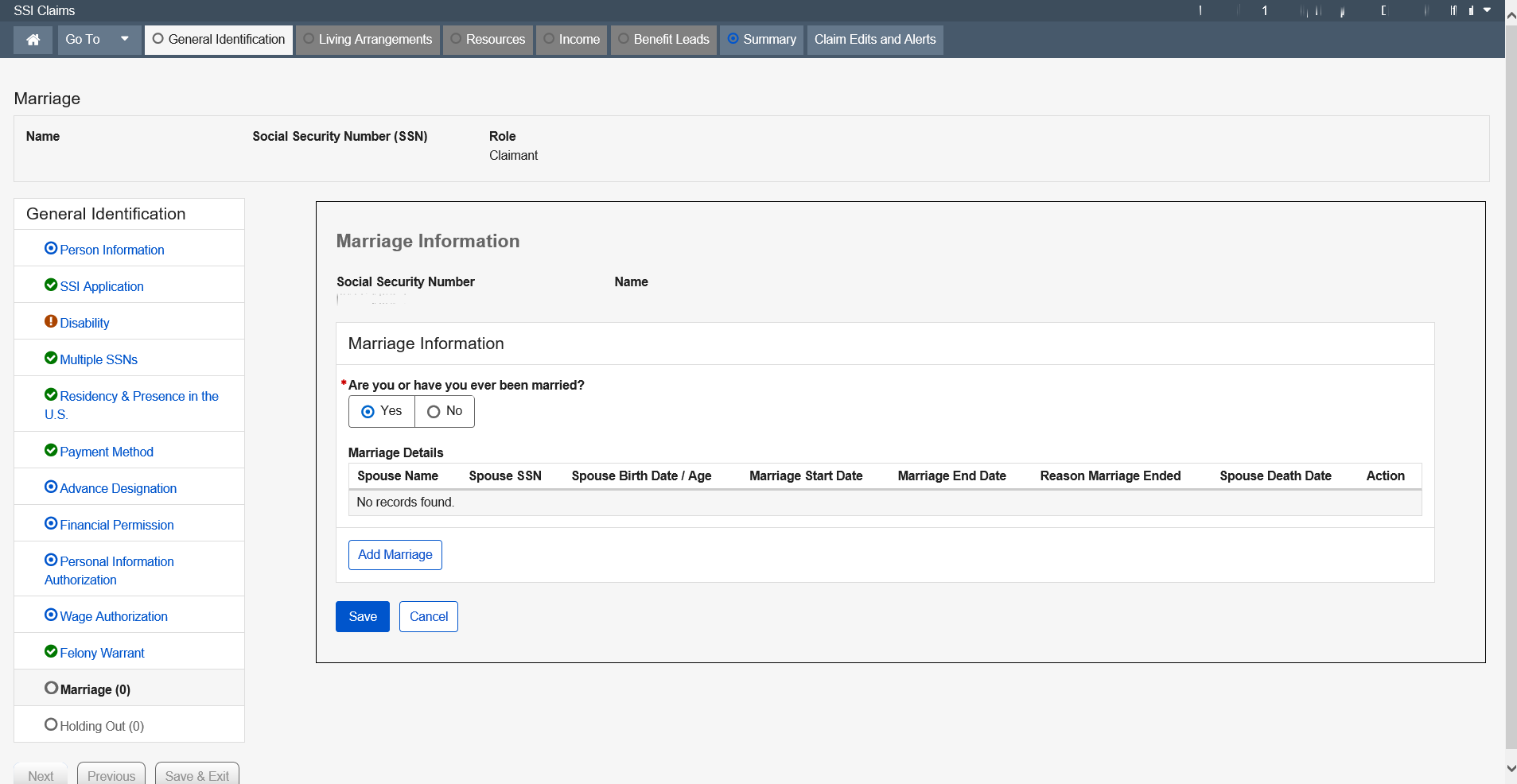Click the Add Marriage button
Viewport: 1517px width, 784px height.
[x=395, y=555]
